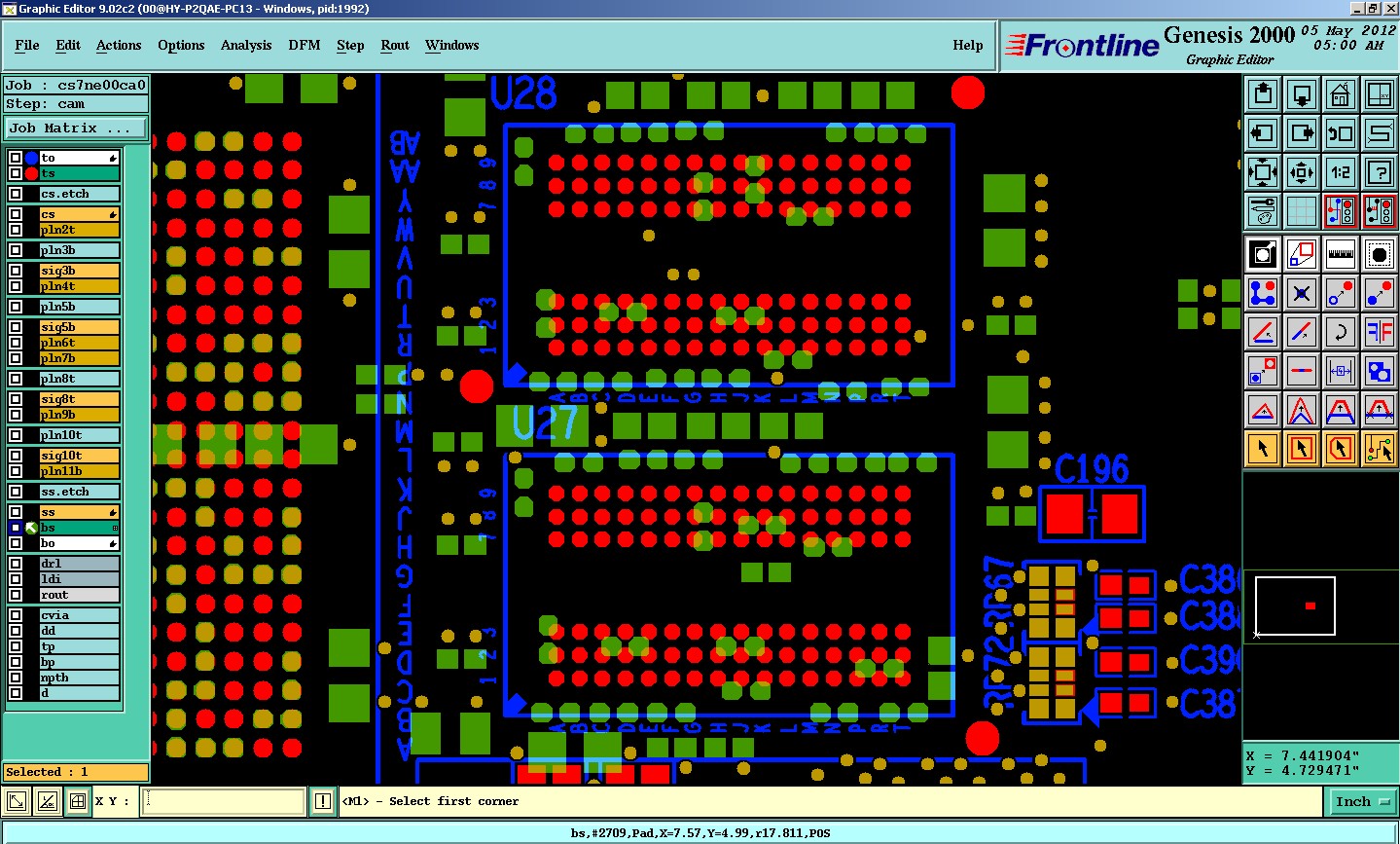Check the 'pln8t' layer checkbox
This screenshot has width=1400, height=844.
(x=16, y=379)
